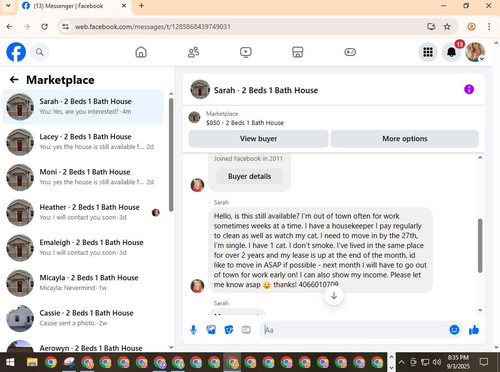Open File Explorer from taskbar
Image resolution: width=500 pixels, height=372 pixels.
[32, 362]
